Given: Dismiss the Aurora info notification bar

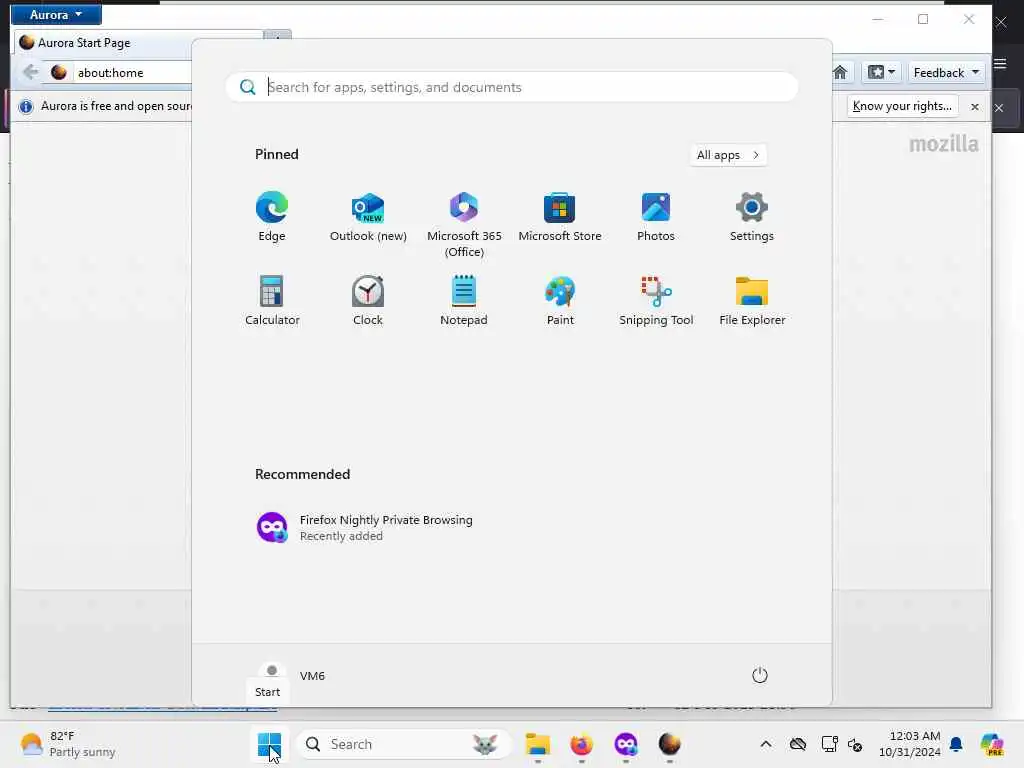Looking at the screenshot, I should click(974, 106).
